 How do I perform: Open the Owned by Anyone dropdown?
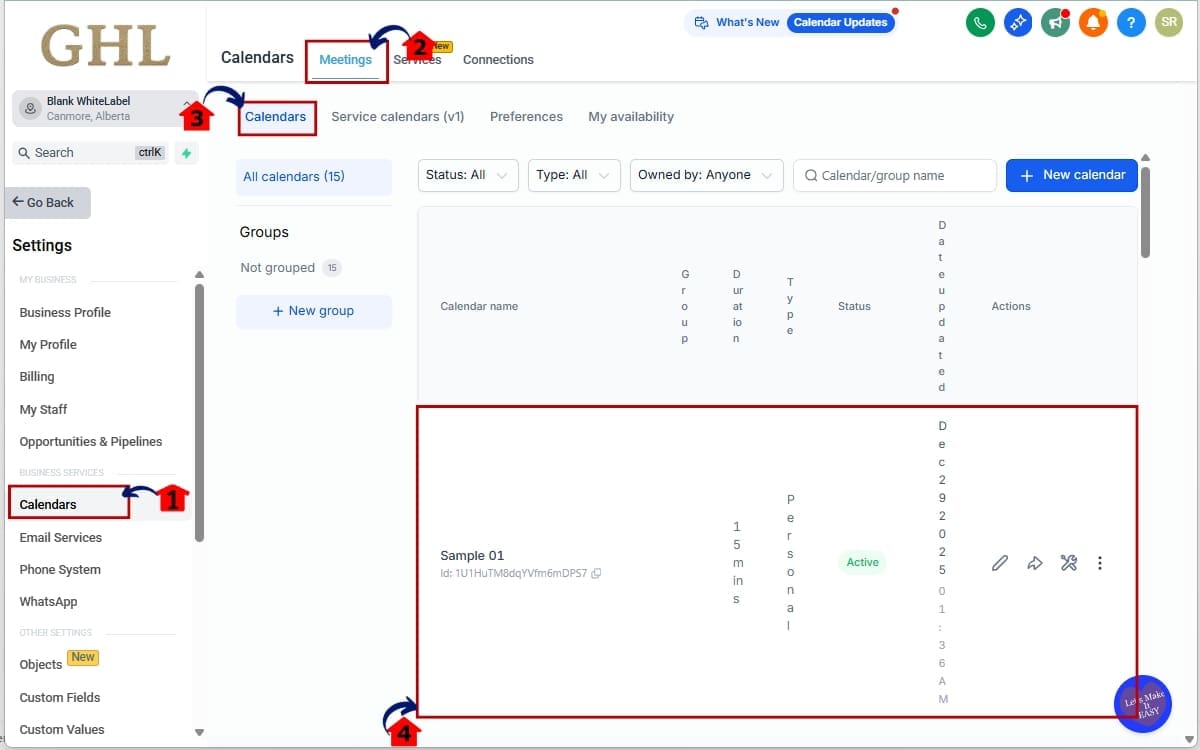(706, 174)
